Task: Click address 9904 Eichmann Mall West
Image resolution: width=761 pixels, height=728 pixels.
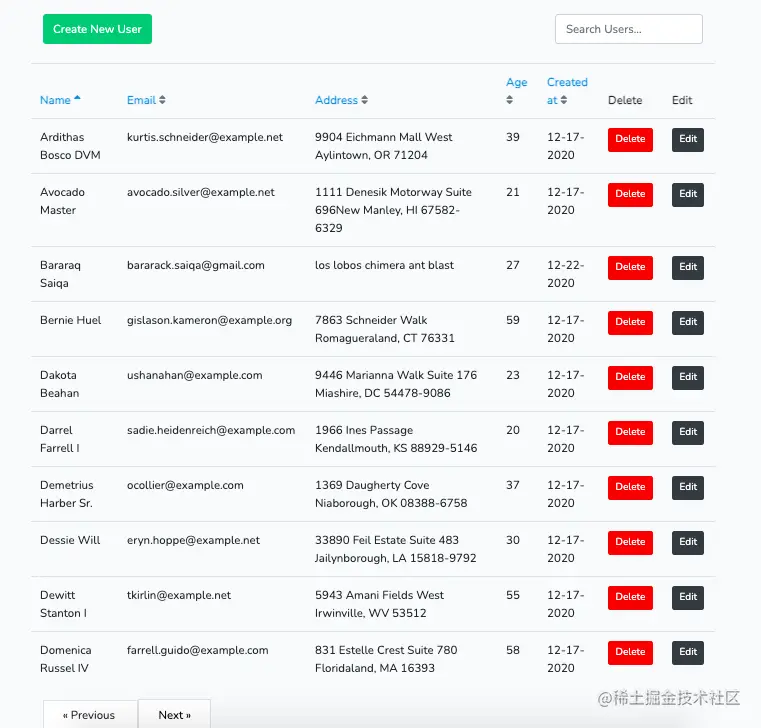Action: [x=383, y=137]
